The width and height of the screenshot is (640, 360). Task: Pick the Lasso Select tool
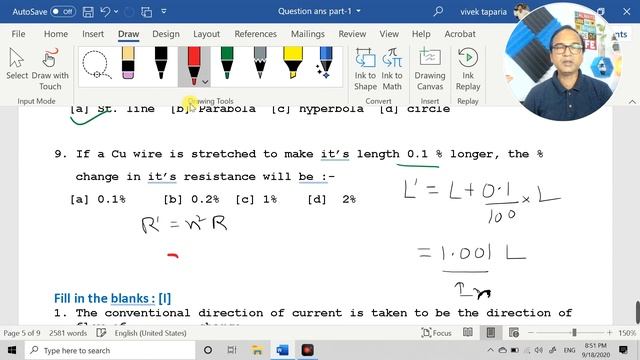97,64
